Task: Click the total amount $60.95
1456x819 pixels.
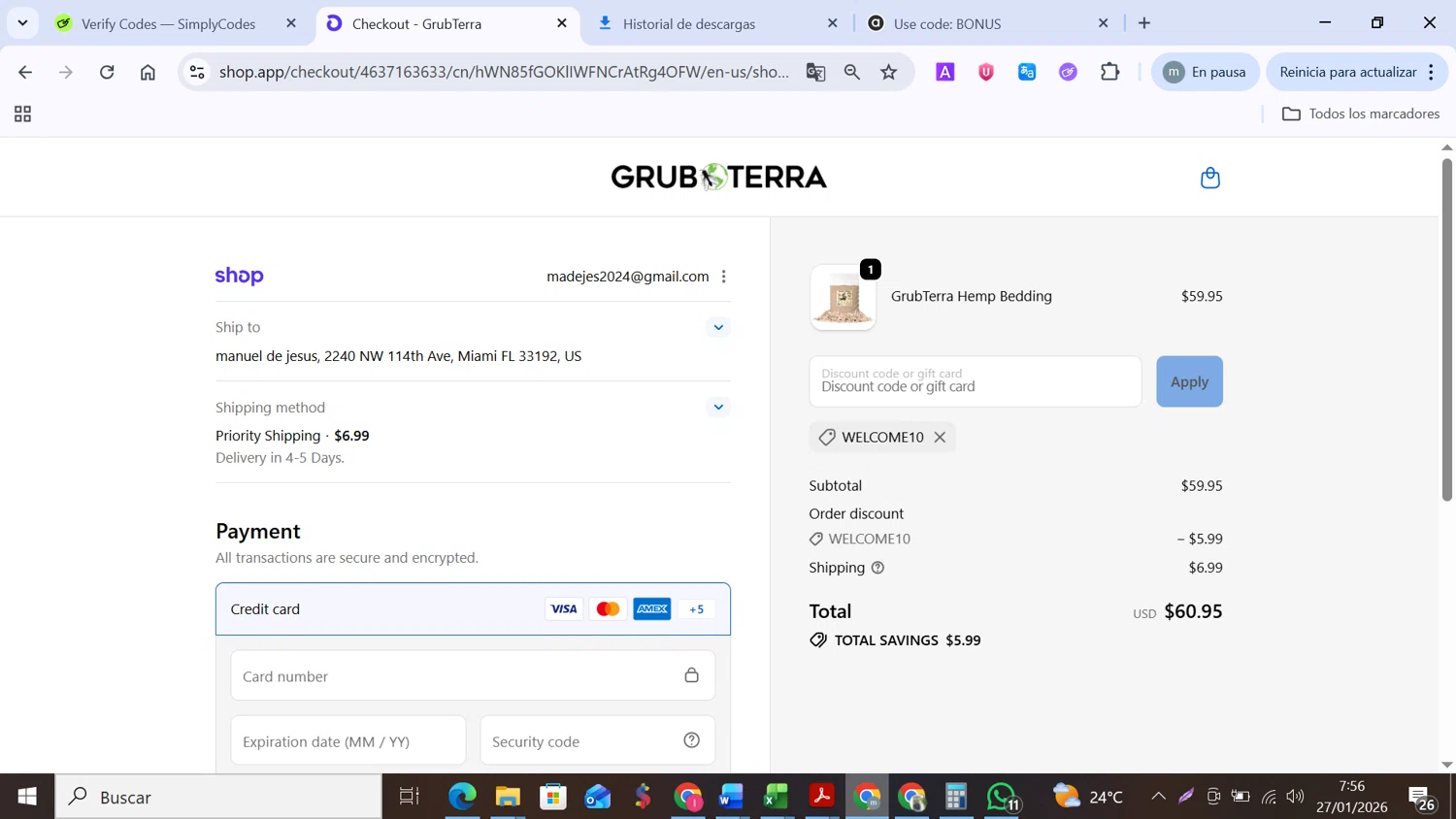Action: click(1193, 611)
